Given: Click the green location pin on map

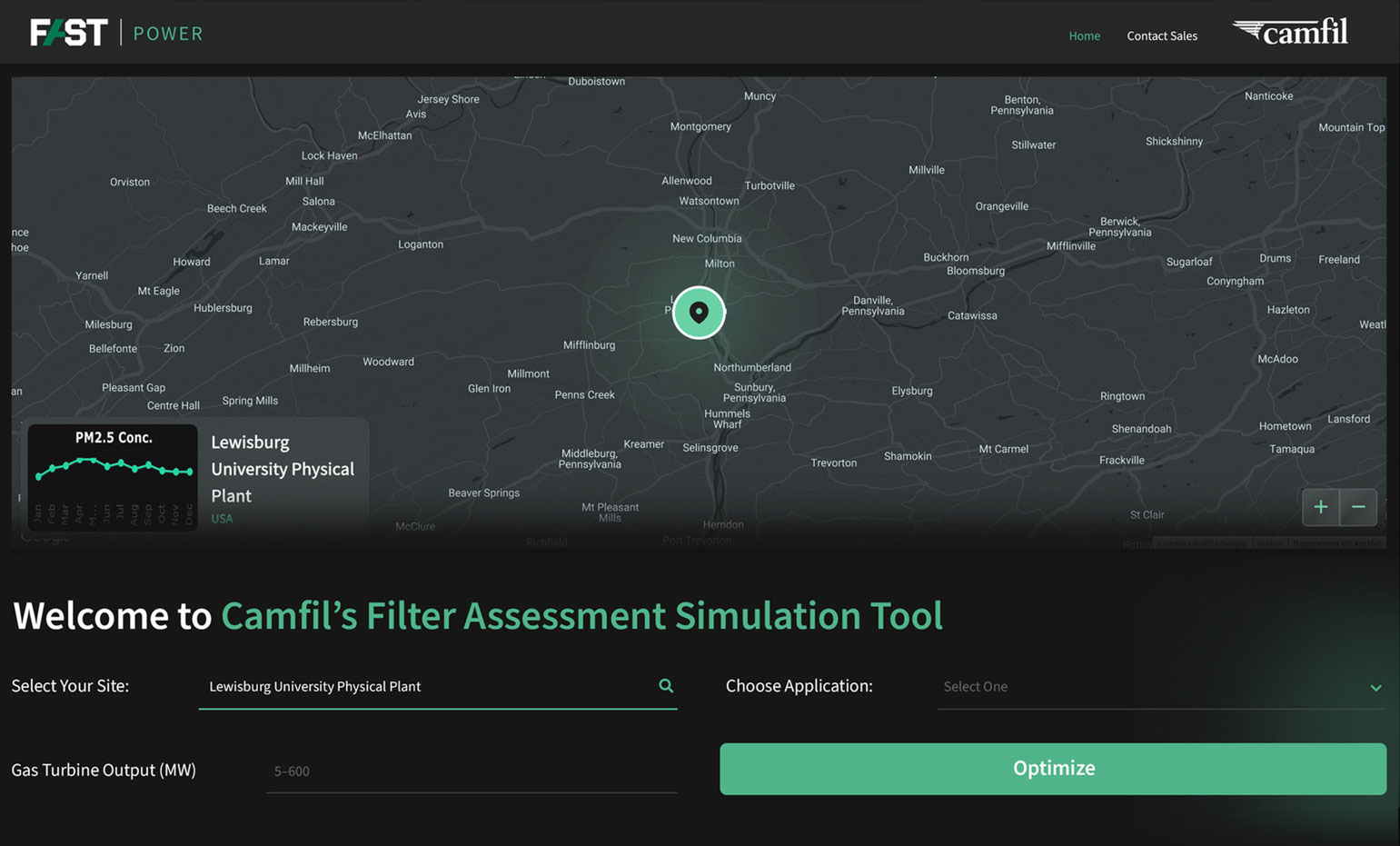Looking at the screenshot, I should 699,313.
